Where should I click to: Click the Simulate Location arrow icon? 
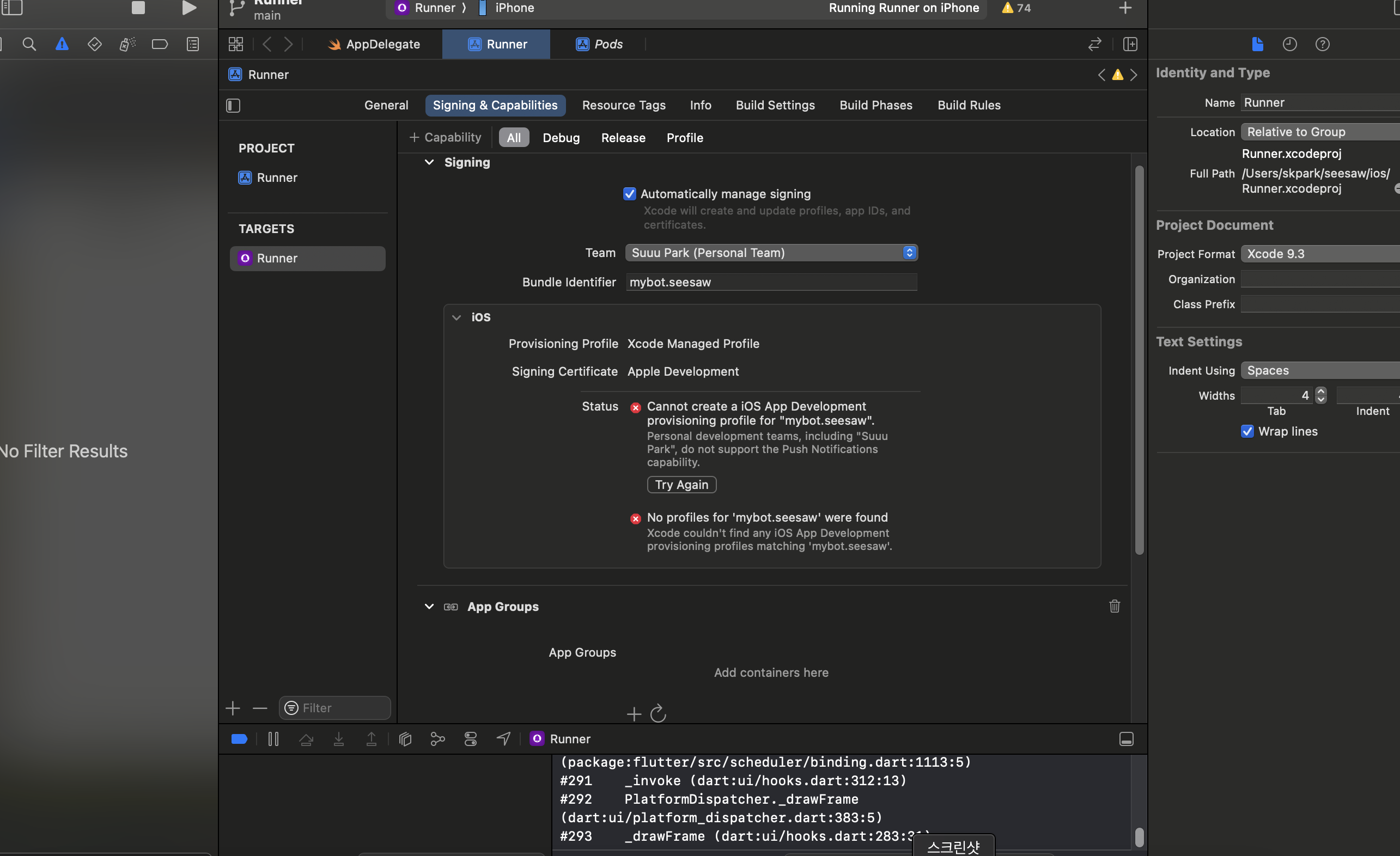click(x=503, y=738)
